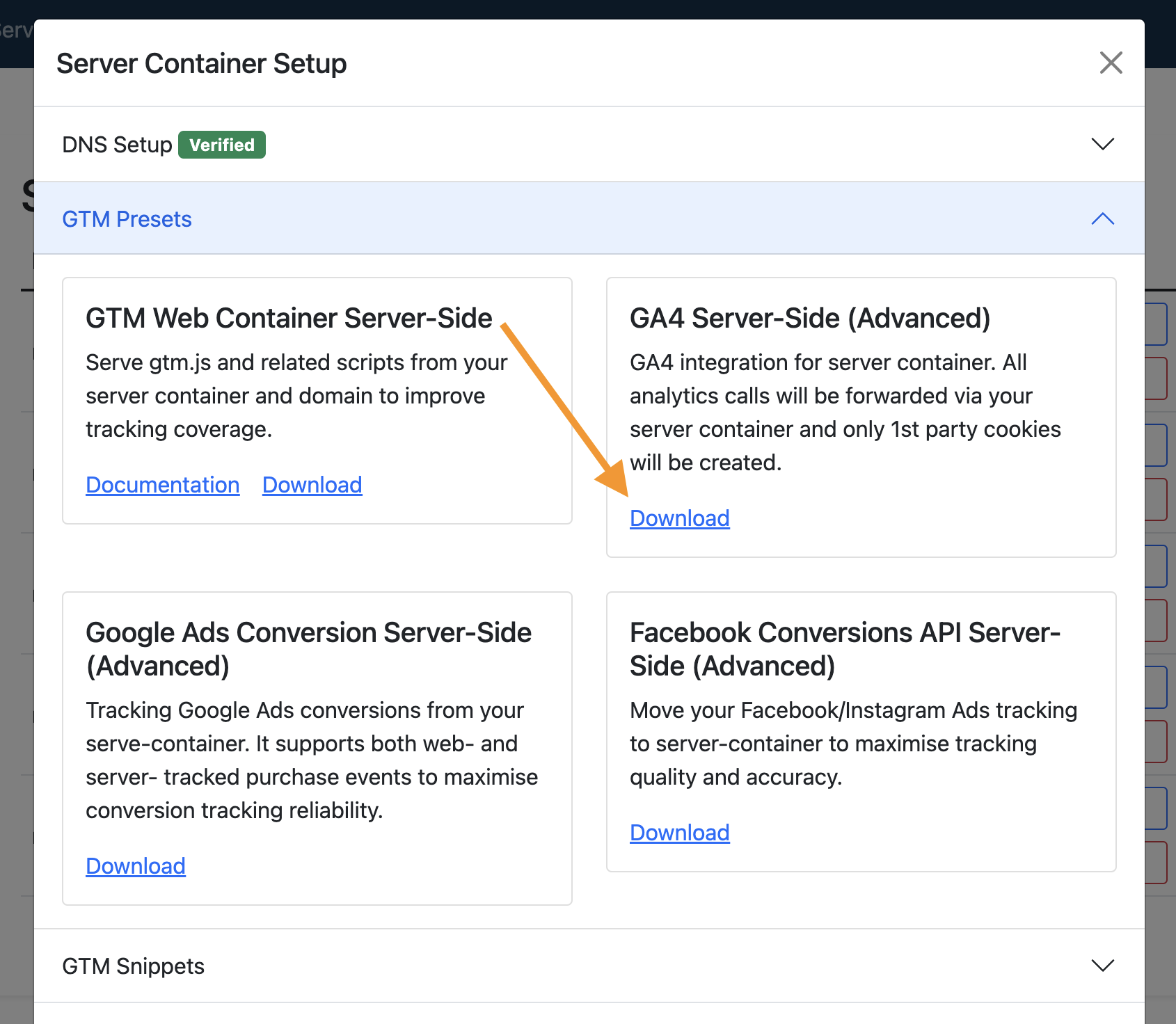This screenshot has height=1024, width=1176.
Task: Download the Google Ads Conversion Server-Side preset
Action: pyautogui.click(x=135, y=866)
